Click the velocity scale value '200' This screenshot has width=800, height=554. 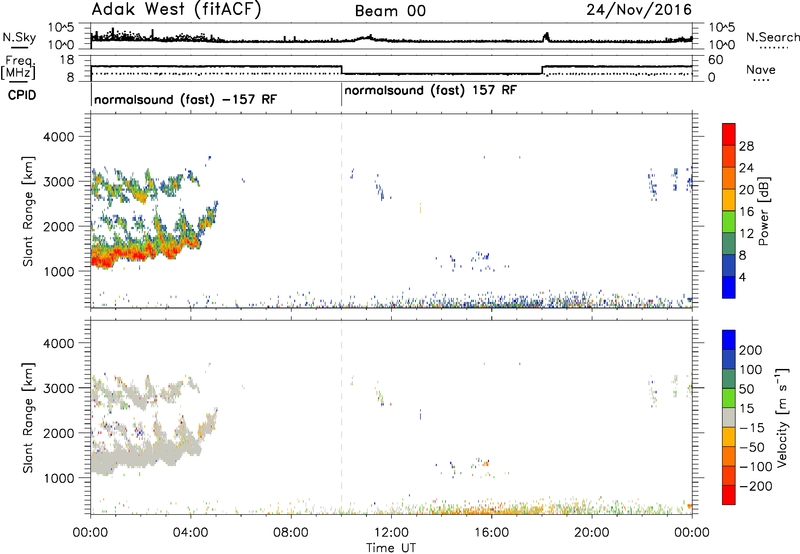pyautogui.click(x=751, y=350)
